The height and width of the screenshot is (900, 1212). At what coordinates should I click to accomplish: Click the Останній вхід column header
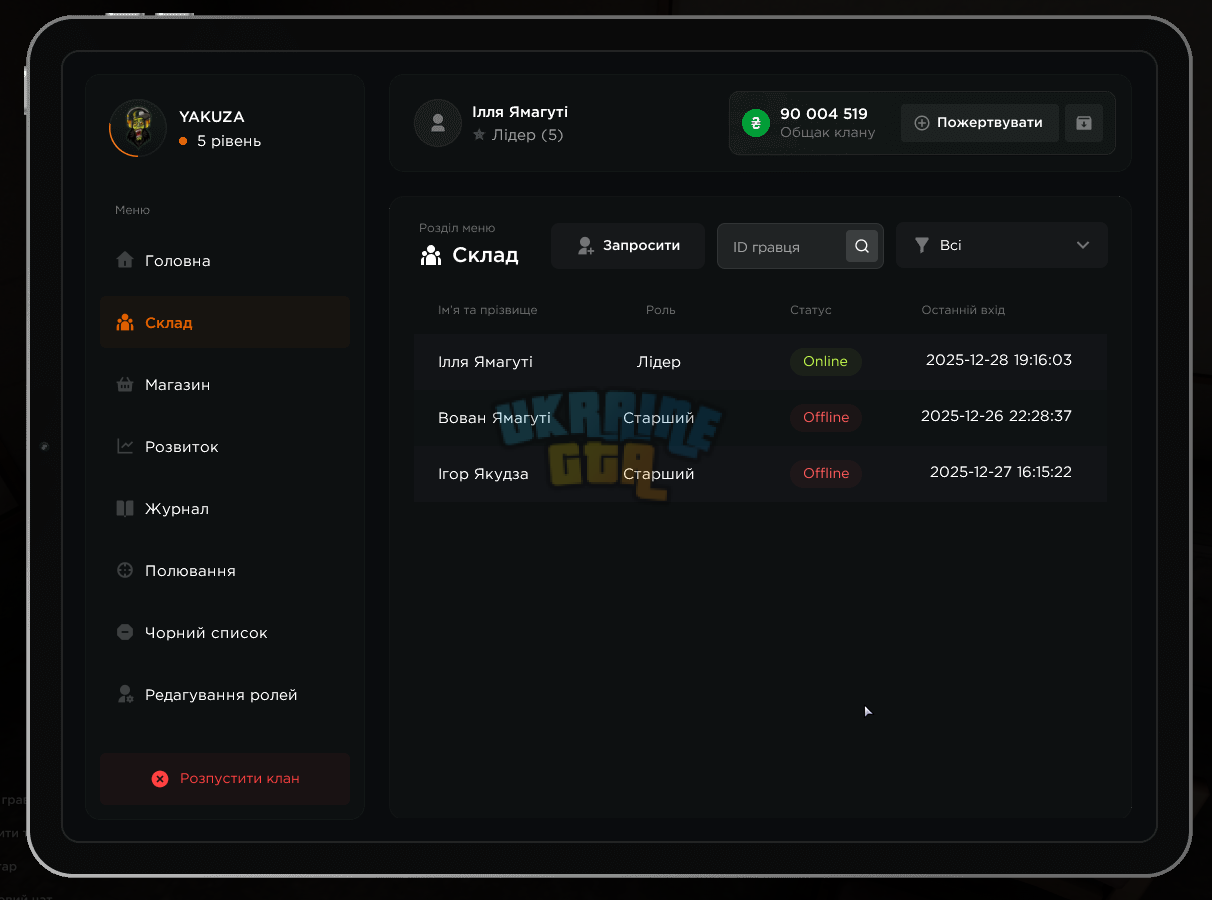click(963, 310)
